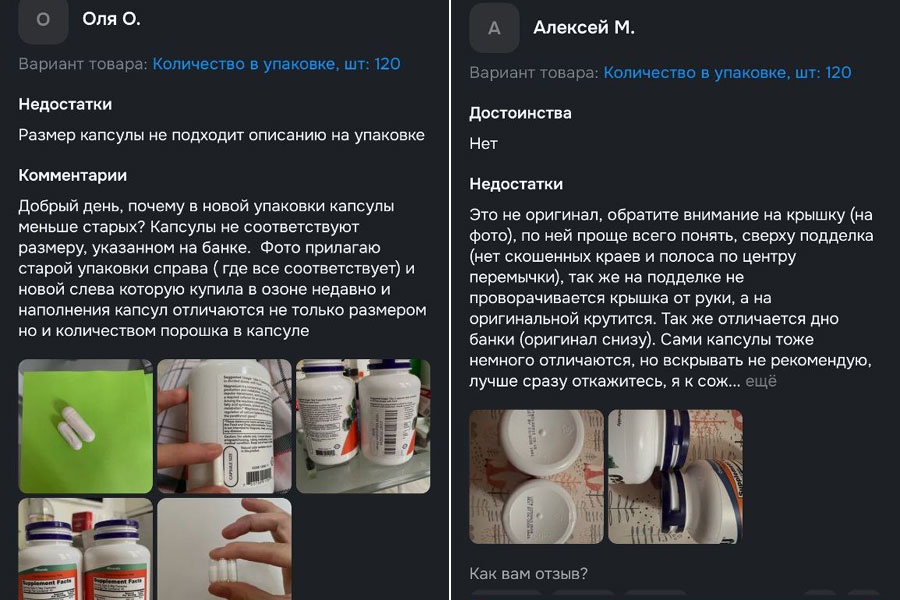
Task: Select the "Недостатки" heading in Оля's review
Action: tap(65, 104)
